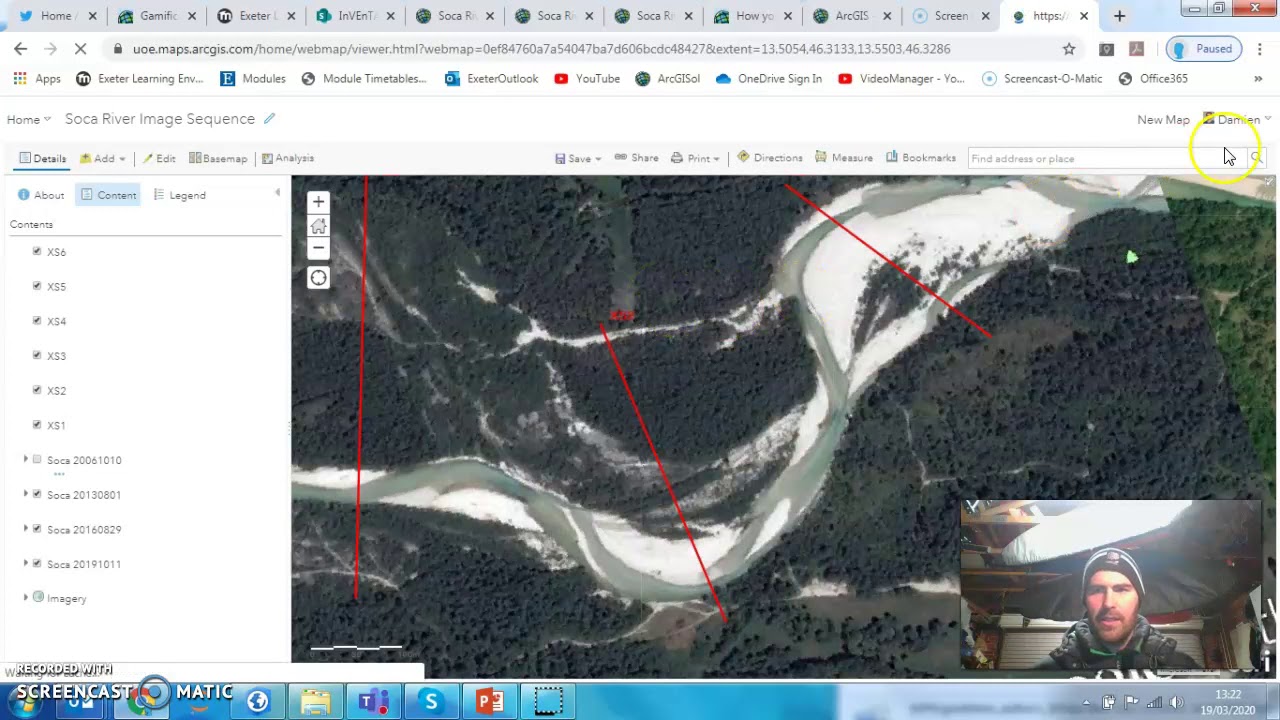The image size is (1280, 720).
Task: Open Module Timetables bookmark
Action: click(364, 79)
